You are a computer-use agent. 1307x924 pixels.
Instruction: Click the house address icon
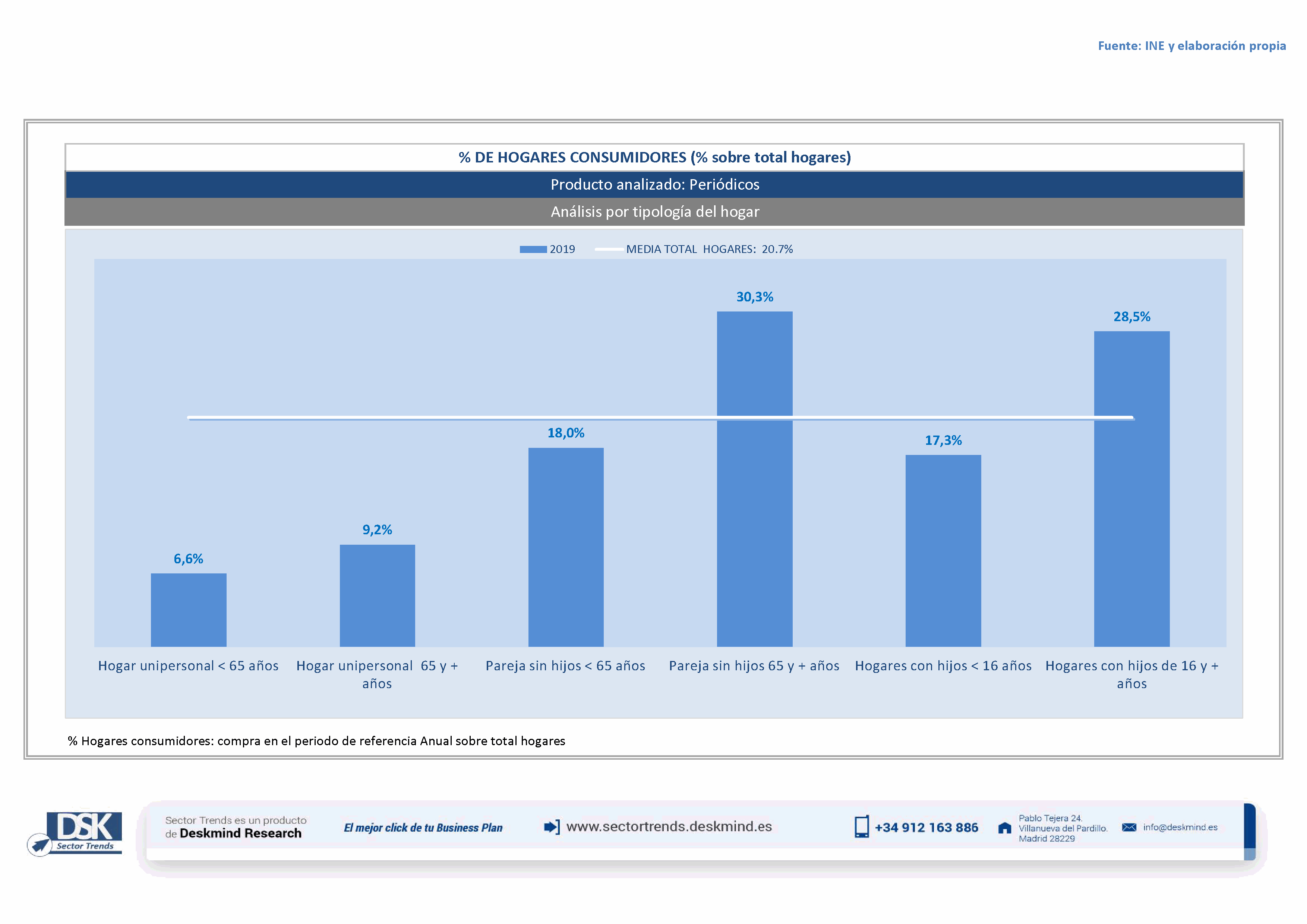tap(1005, 828)
